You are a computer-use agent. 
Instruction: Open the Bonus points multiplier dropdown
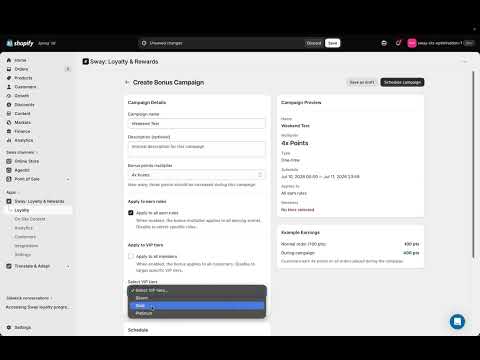[196, 175]
